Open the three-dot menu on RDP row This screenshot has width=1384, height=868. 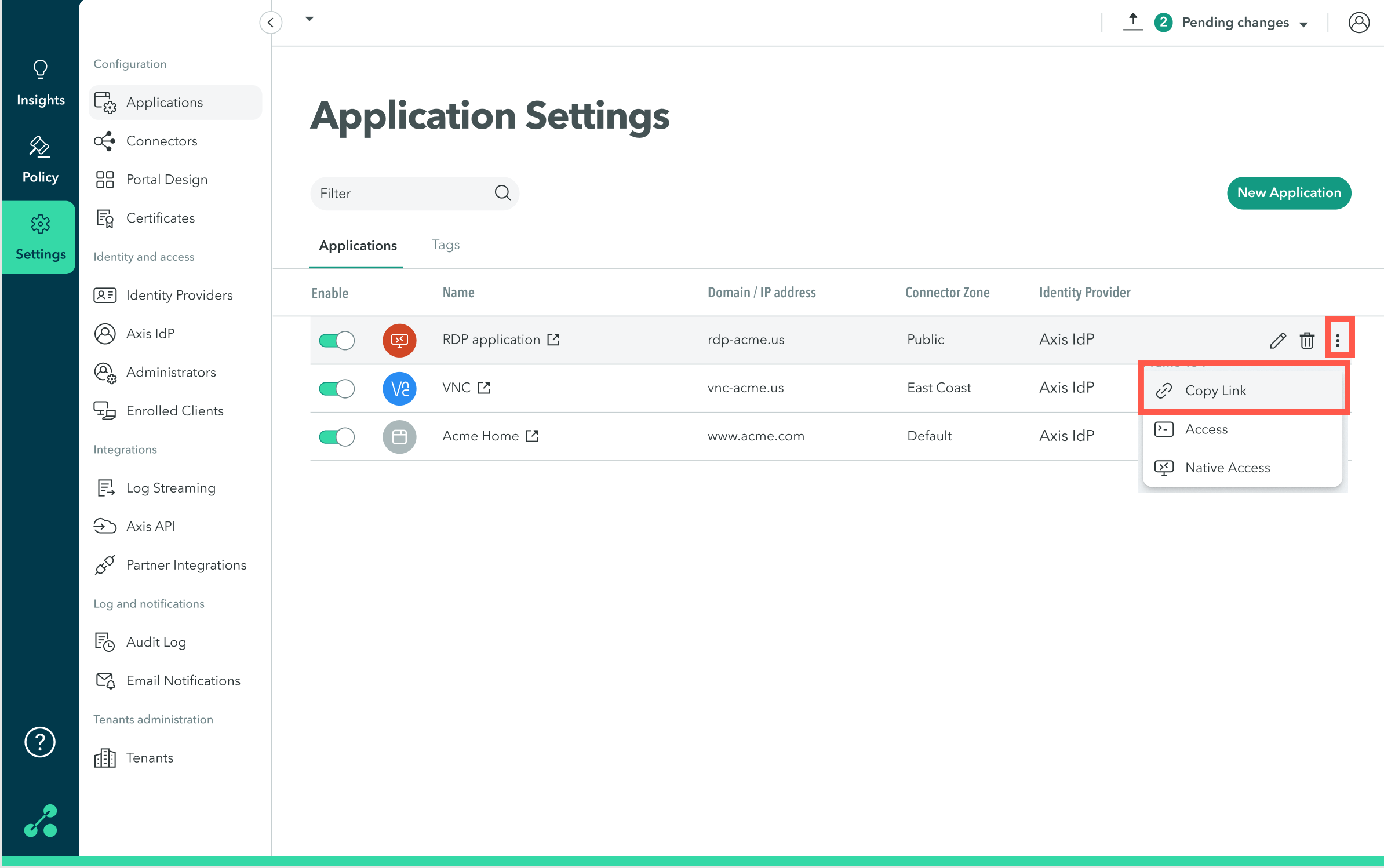(x=1338, y=340)
